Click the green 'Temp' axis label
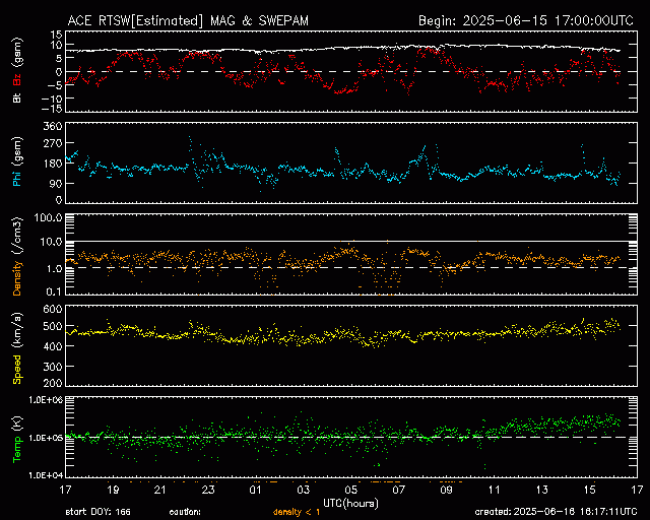 click(x=17, y=450)
